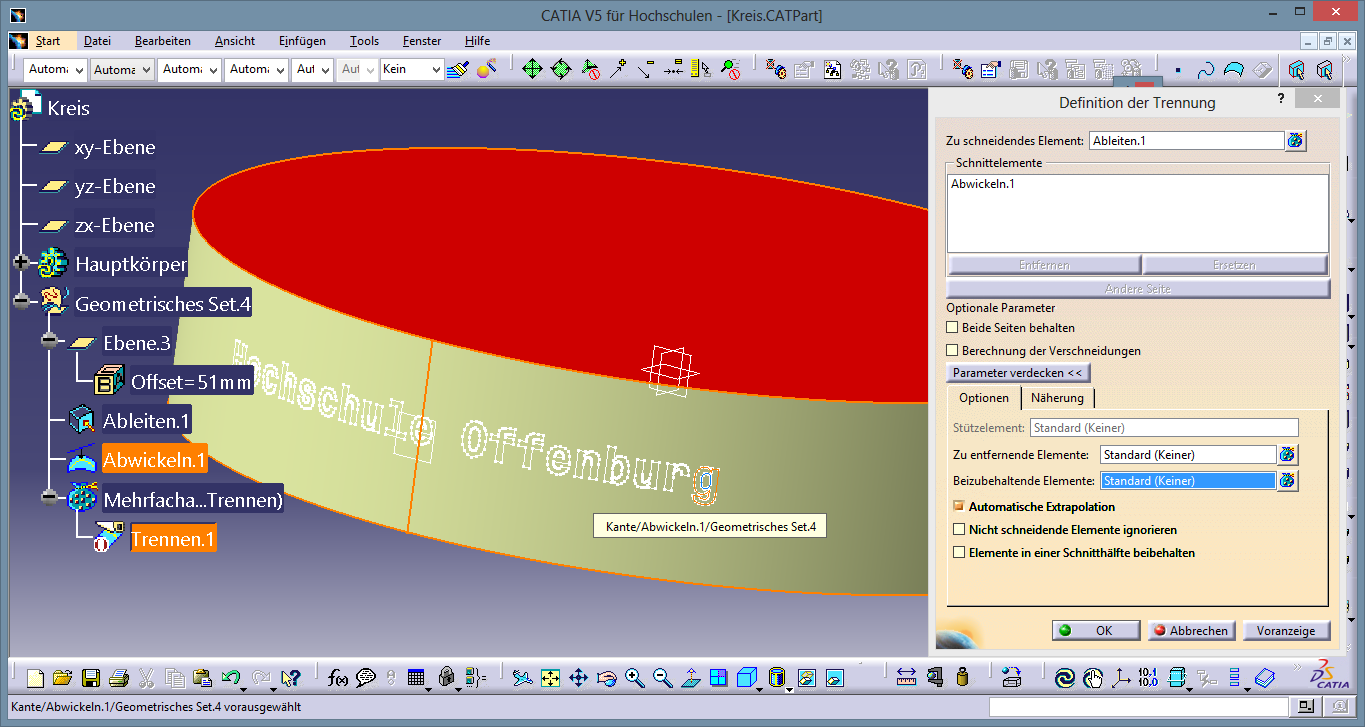Image resolution: width=1365 pixels, height=727 pixels.
Task: Click the Painter brush icon in graphic properties
Action: tap(458, 69)
